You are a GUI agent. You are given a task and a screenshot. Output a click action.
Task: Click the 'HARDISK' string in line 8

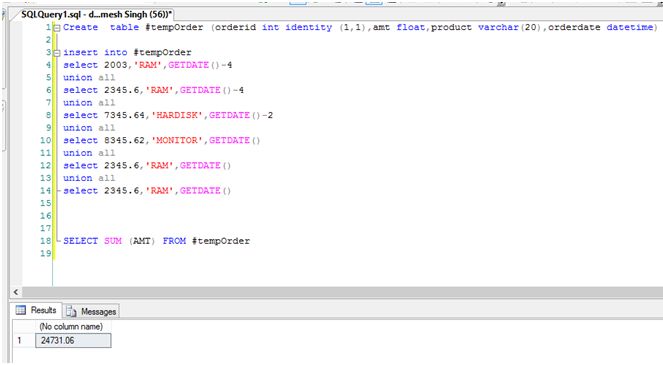point(177,115)
